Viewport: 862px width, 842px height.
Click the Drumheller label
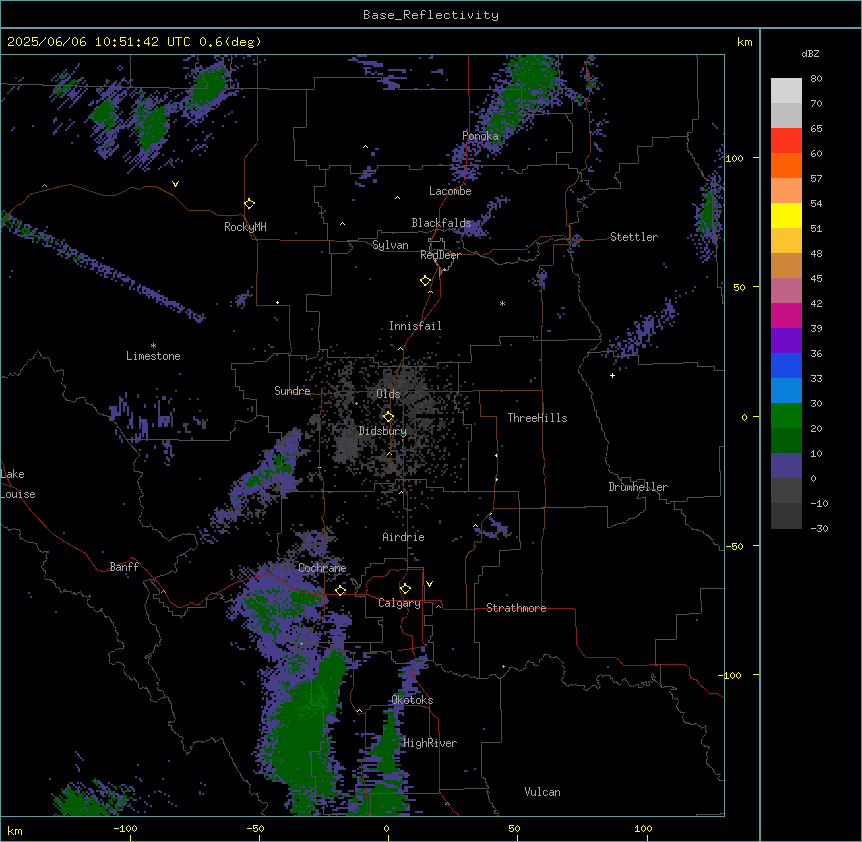[638, 487]
